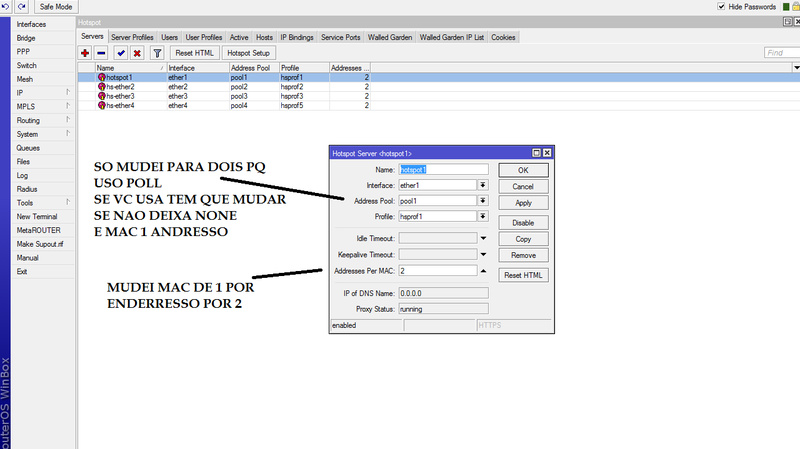Click the red X disable icon
The image size is (800, 449).
point(137,53)
